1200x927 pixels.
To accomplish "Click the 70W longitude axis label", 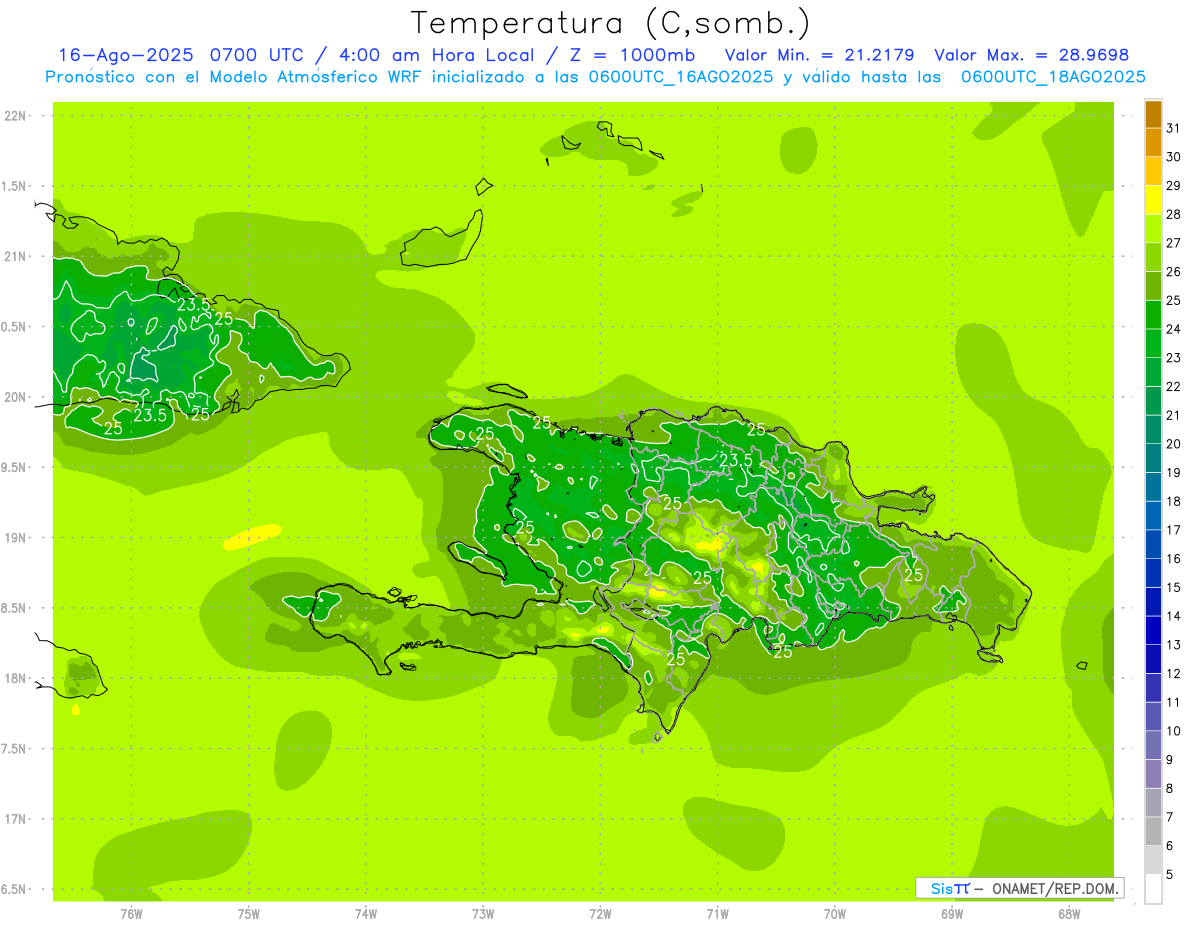I will (x=835, y=915).
